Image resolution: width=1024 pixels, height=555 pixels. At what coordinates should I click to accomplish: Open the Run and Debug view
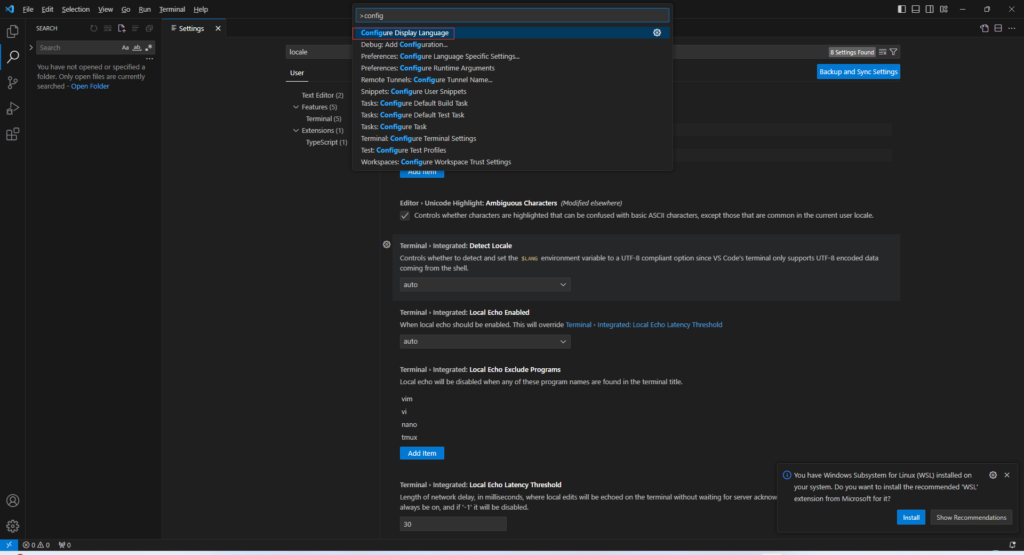[x=13, y=108]
